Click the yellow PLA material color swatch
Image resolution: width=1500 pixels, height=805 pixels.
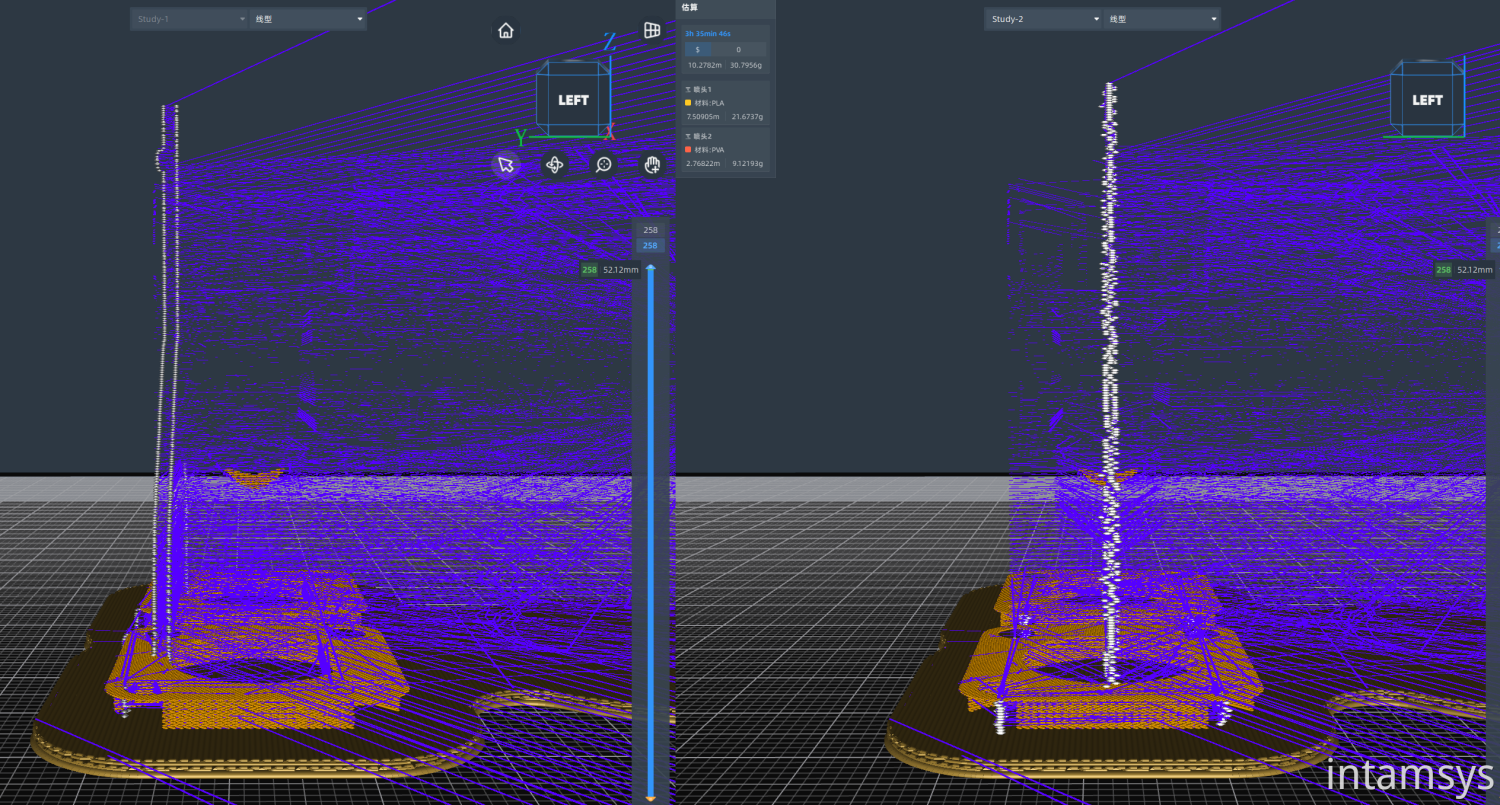click(688, 103)
